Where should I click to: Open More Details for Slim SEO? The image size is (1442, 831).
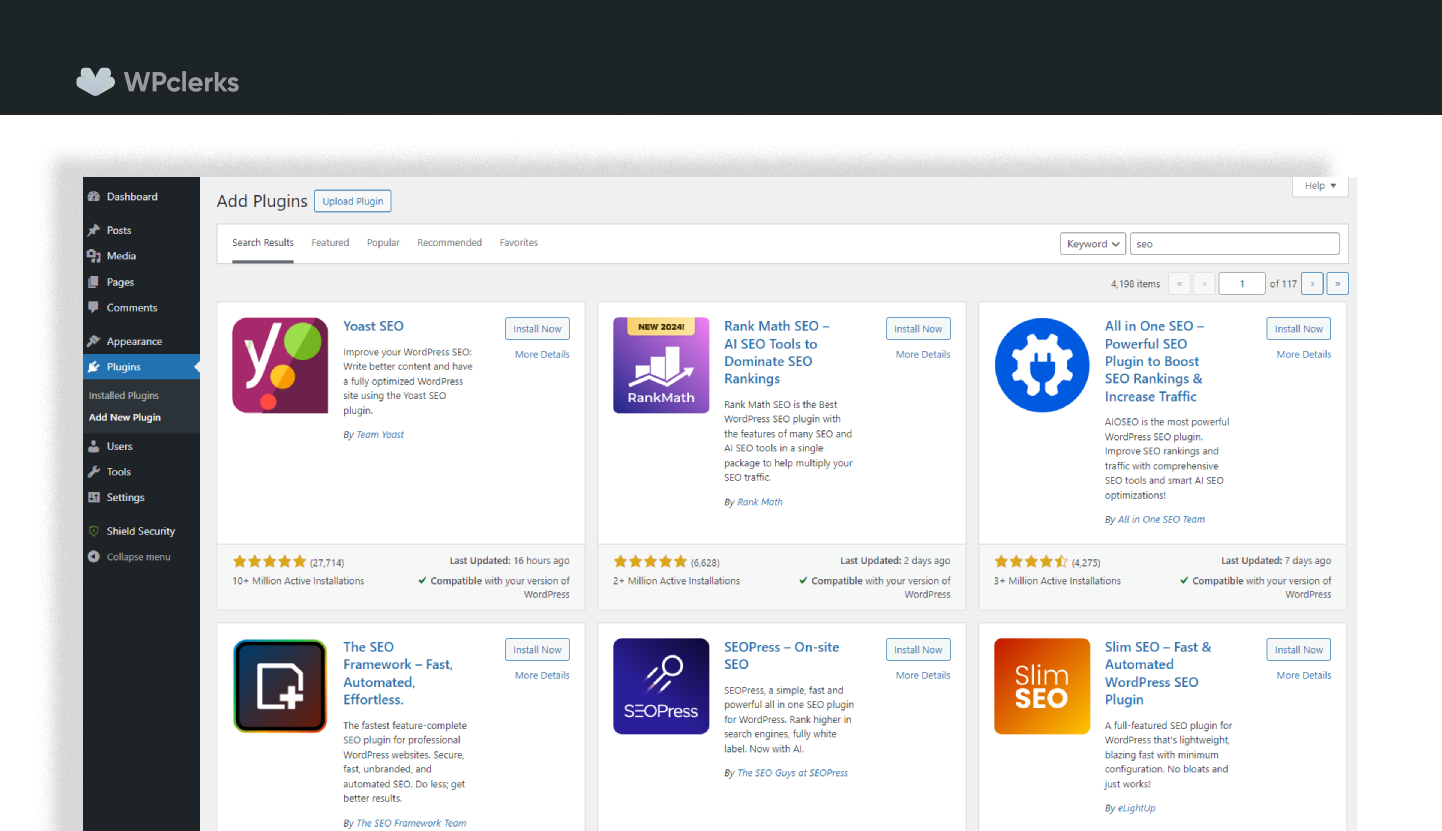click(1304, 676)
